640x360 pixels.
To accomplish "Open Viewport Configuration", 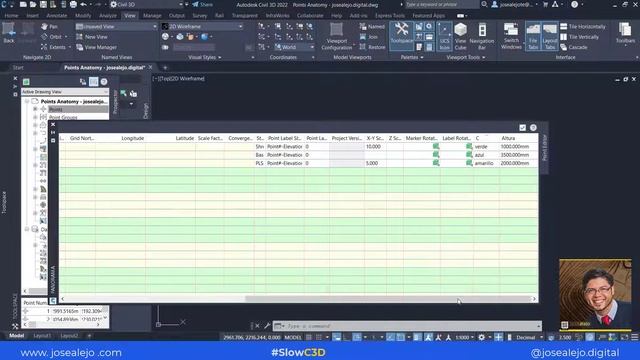I will point(336,36).
